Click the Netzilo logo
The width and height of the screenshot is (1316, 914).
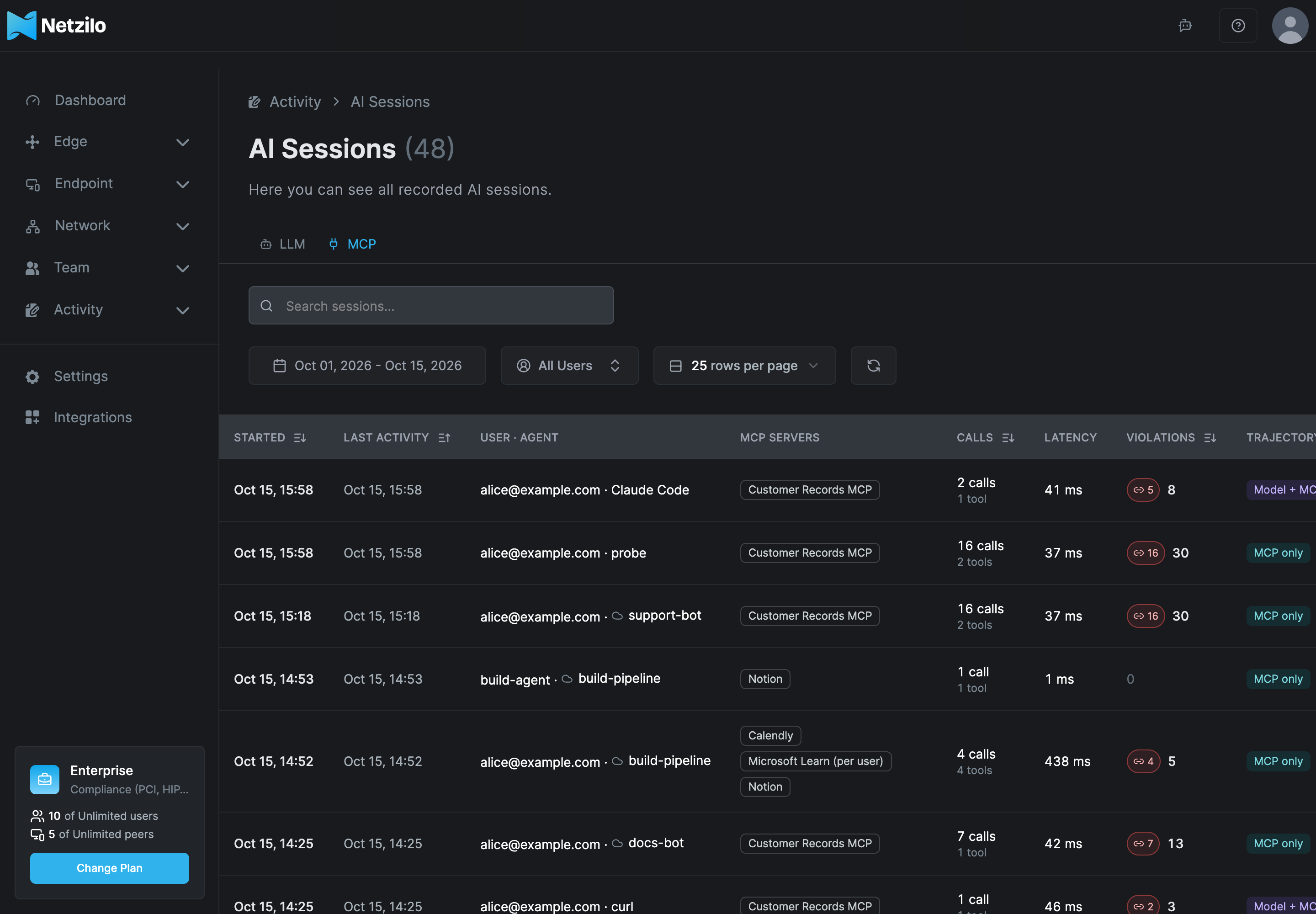tap(56, 25)
